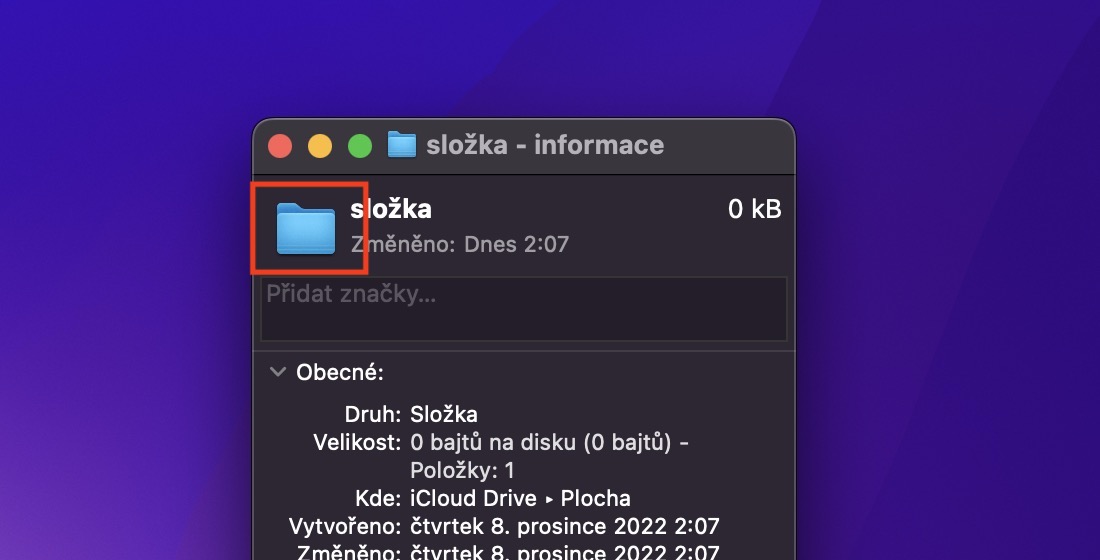
Task: Click the Složka value next to Druh
Action: [444, 414]
